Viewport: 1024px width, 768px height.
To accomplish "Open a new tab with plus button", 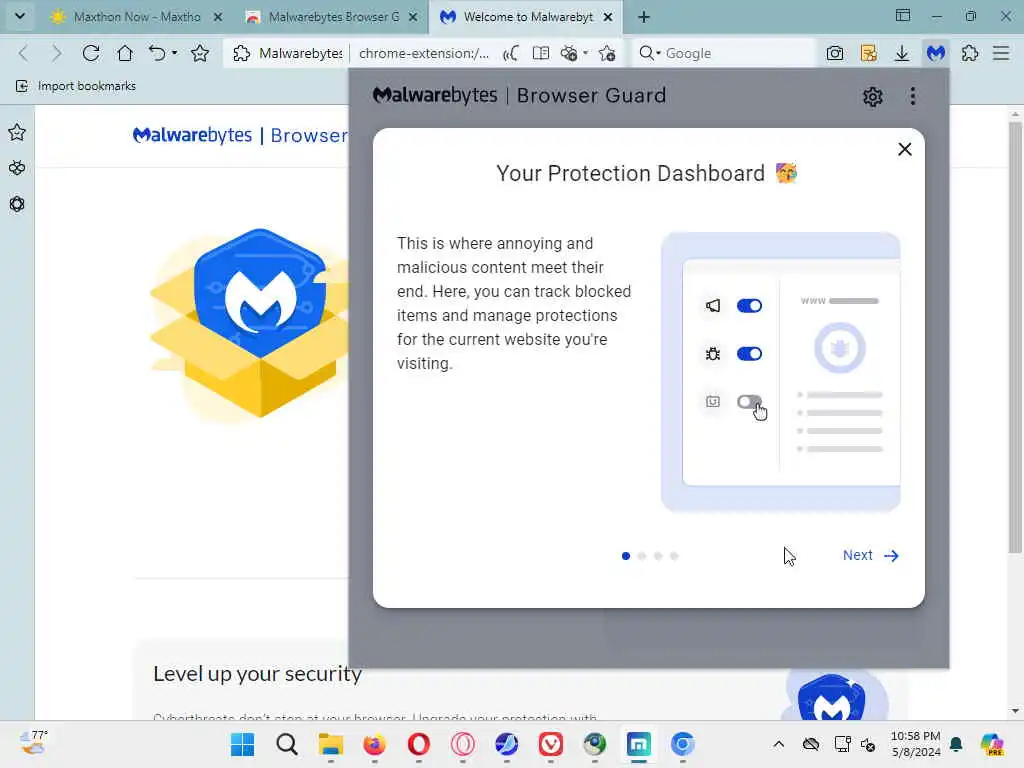I will 644,17.
